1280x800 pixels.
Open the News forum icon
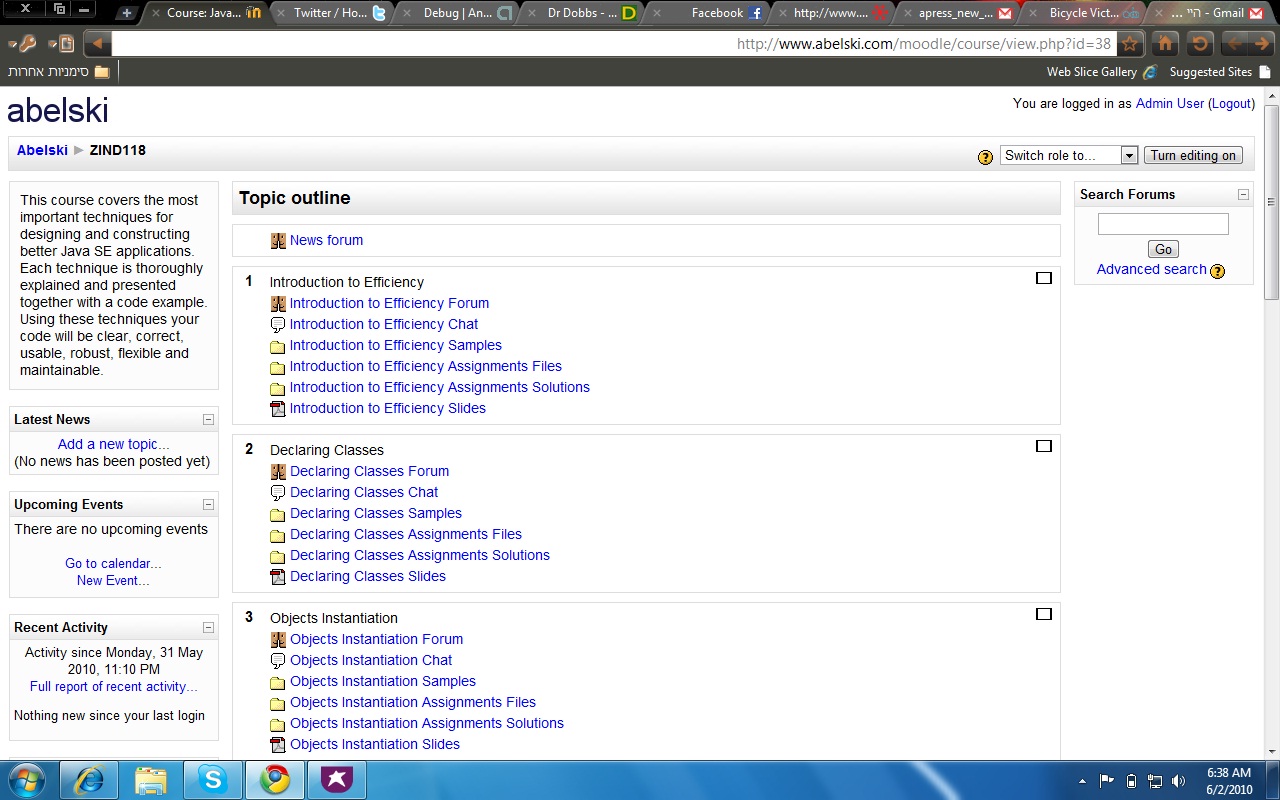[278, 241]
